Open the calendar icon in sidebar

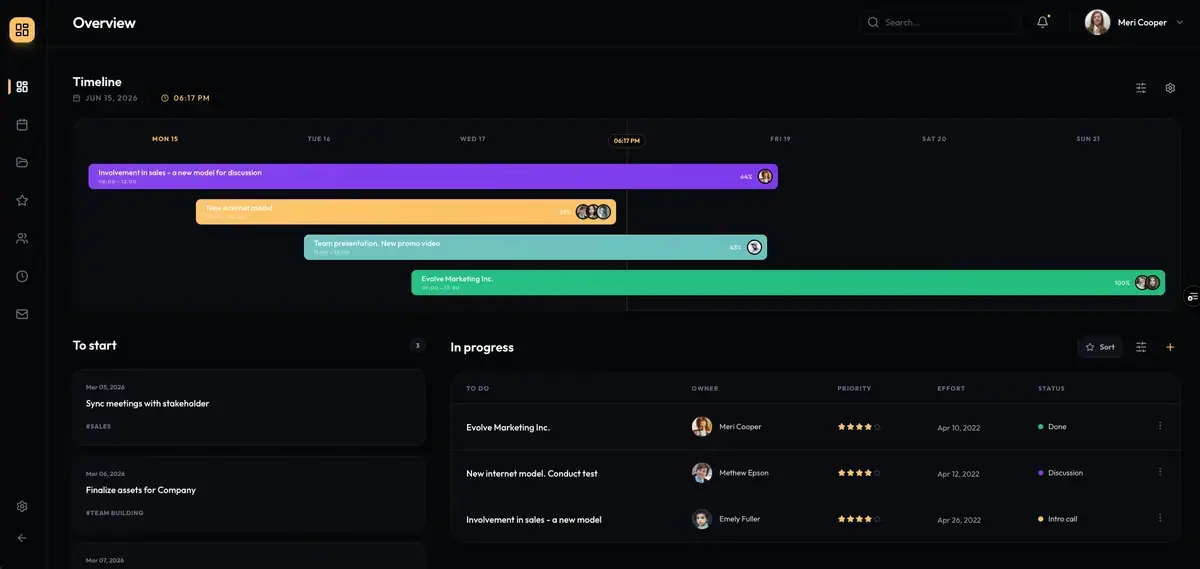click(x=22, y=125)
